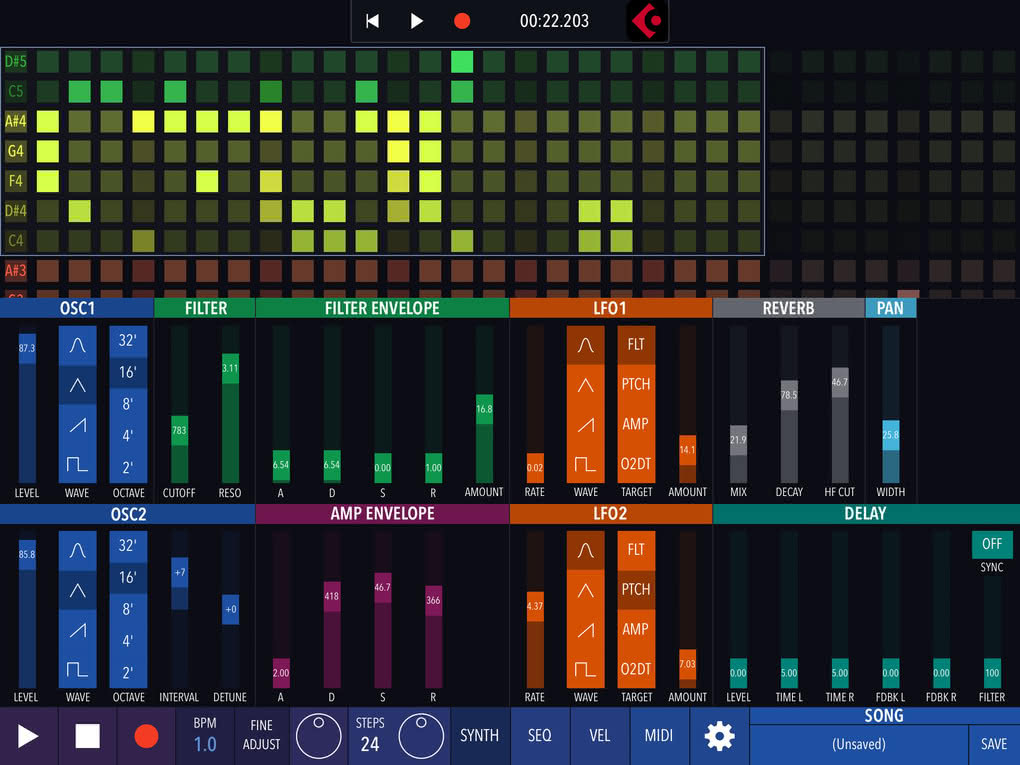Select OSC2 triangle wave icon
Screen dimensions: 1020x765
click(x=77, y=590)
